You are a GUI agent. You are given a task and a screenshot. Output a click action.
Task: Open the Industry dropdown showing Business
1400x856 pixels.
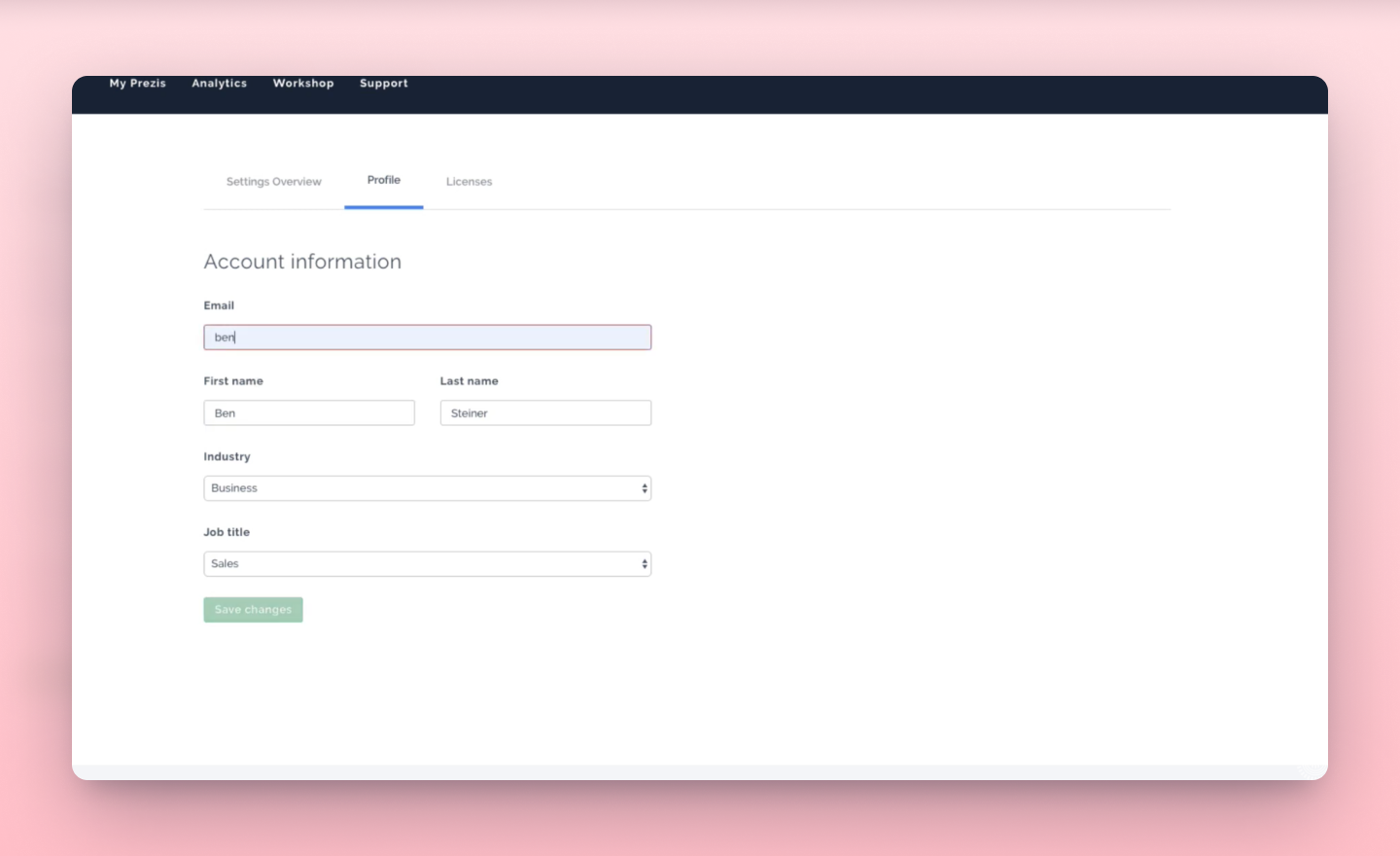(x=428, y=487)
